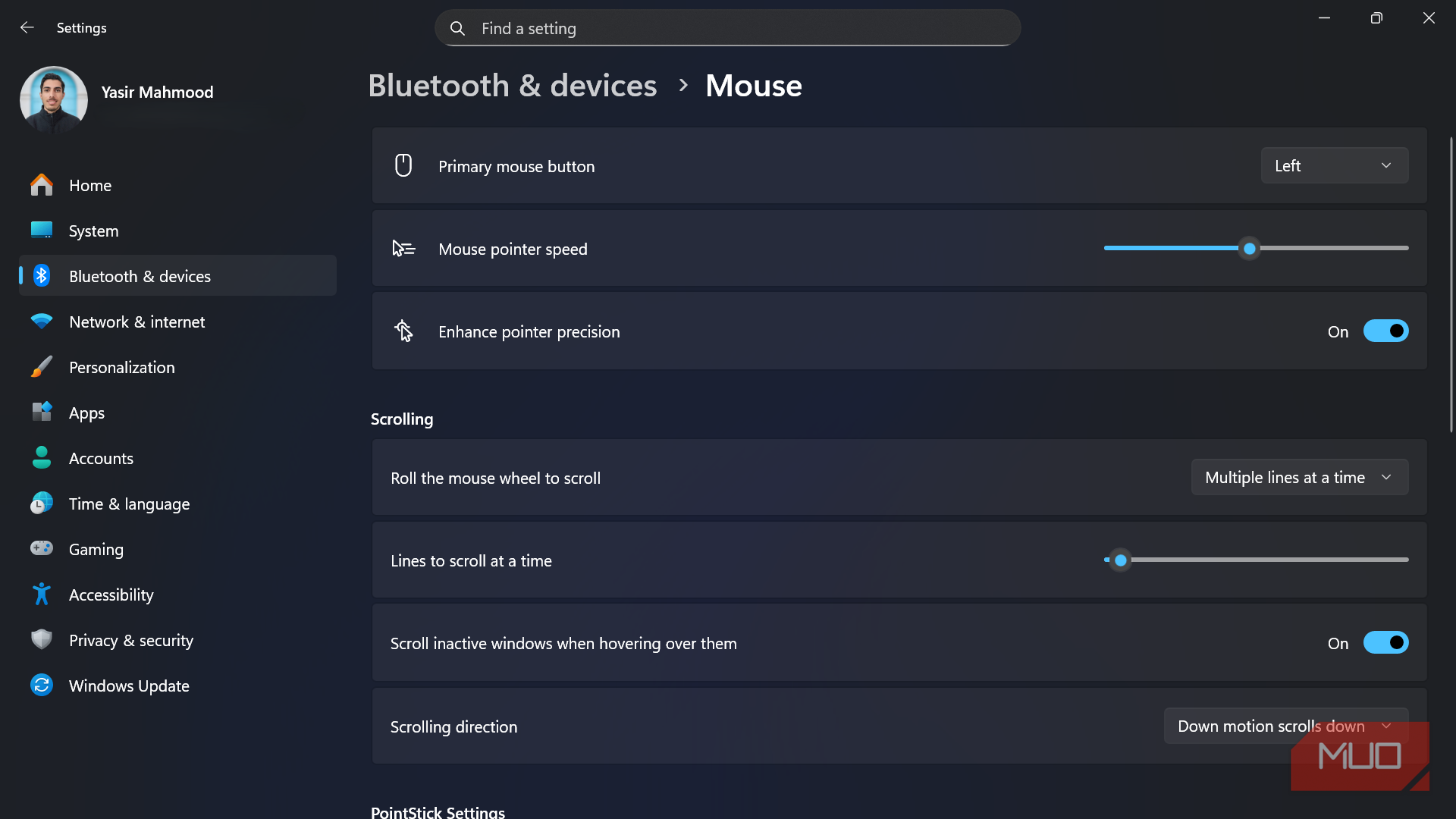Click the Network & internet Wi-Fi icon
Viewport: 1456px width, 819px height.
pyautogui.click(x=42, y=322)
